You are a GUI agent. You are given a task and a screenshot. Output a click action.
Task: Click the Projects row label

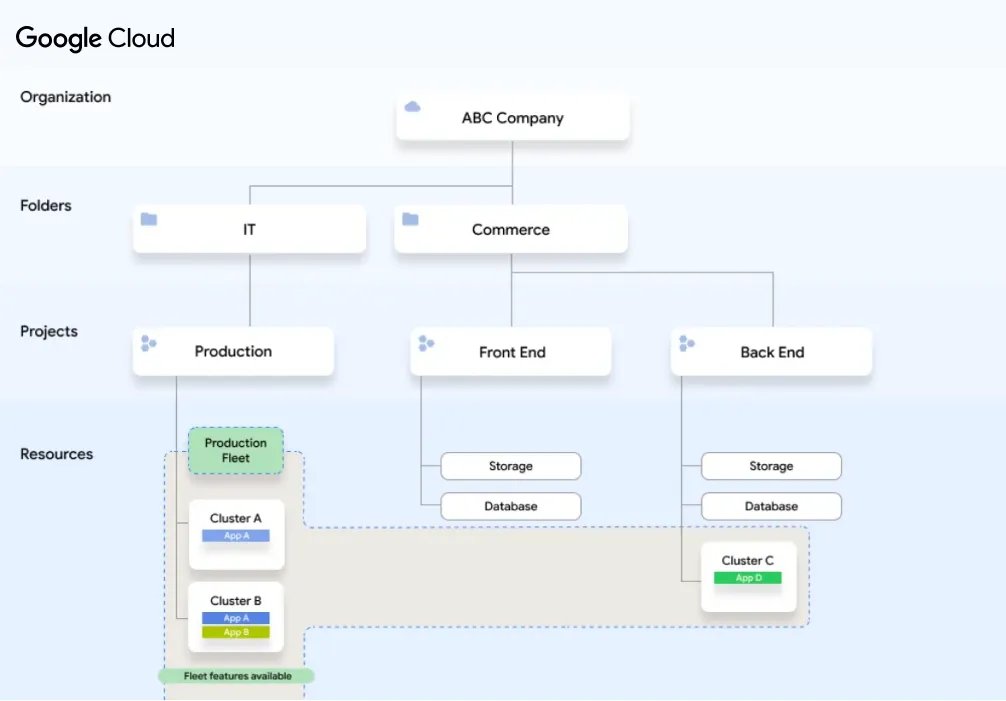point(49,331)
